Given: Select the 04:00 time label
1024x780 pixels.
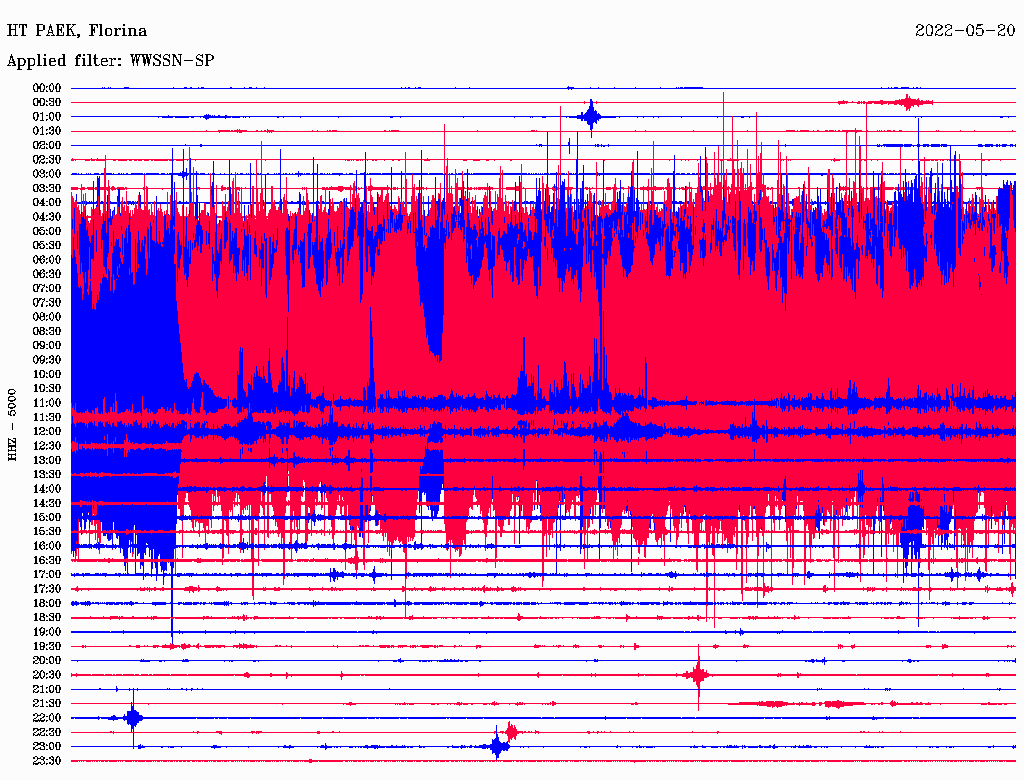Looking at the screenshot, I should [x=47, y=203].
